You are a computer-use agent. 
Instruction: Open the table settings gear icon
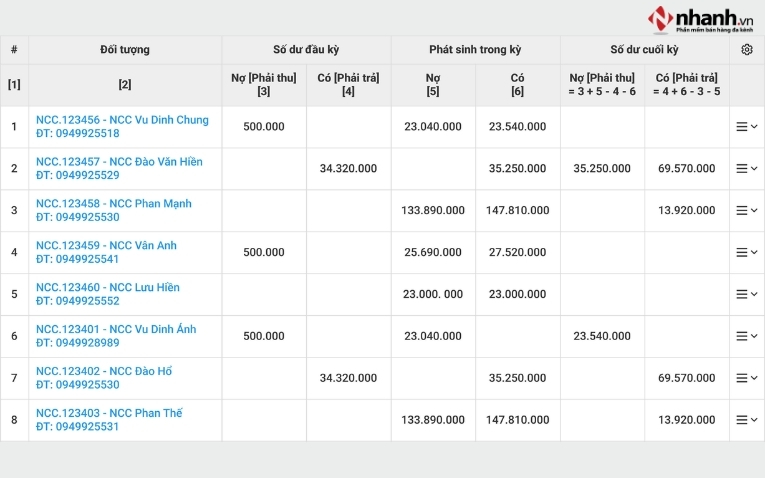pos(746,50)
